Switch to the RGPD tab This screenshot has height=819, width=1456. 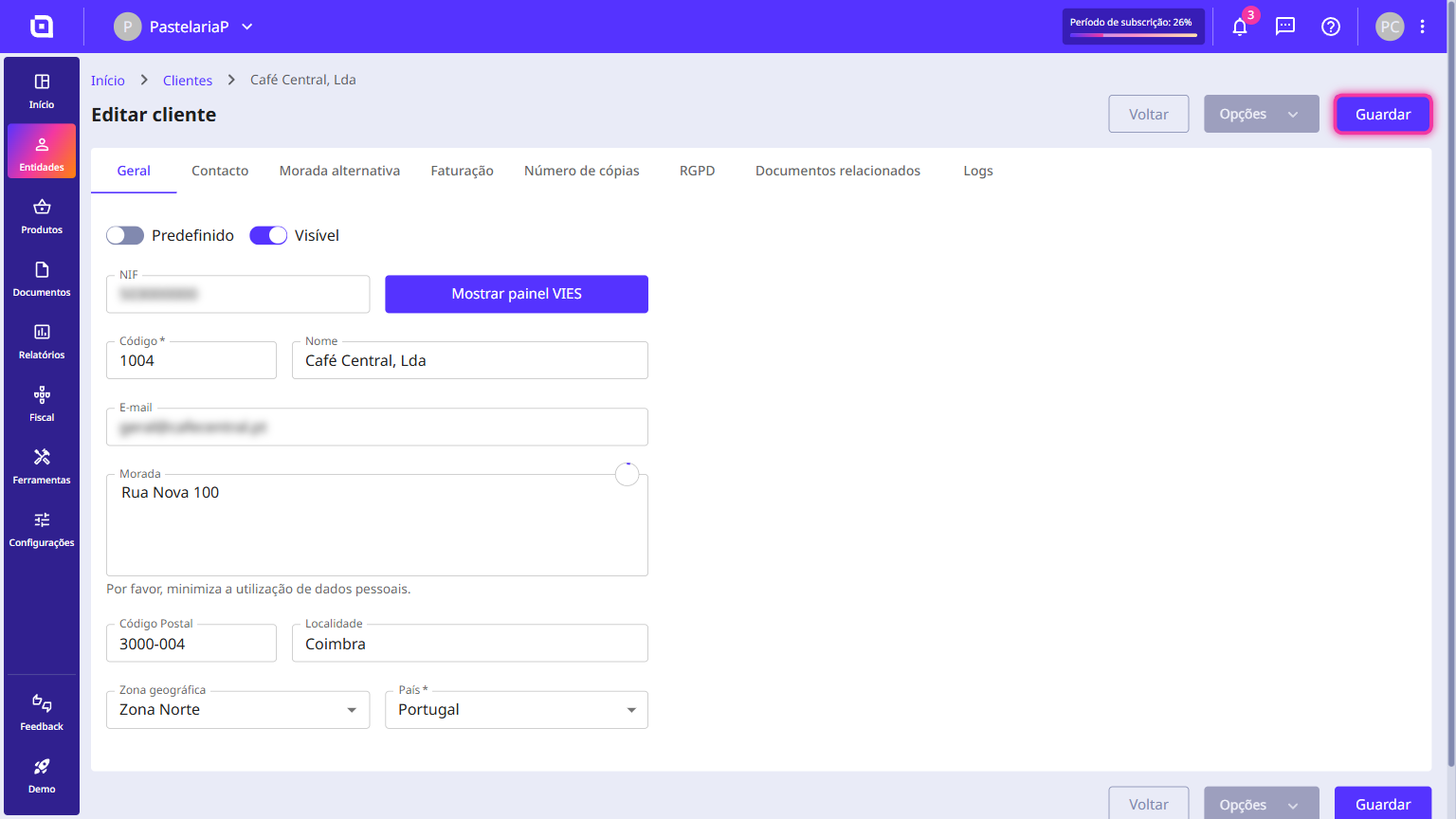coord(698,171)
